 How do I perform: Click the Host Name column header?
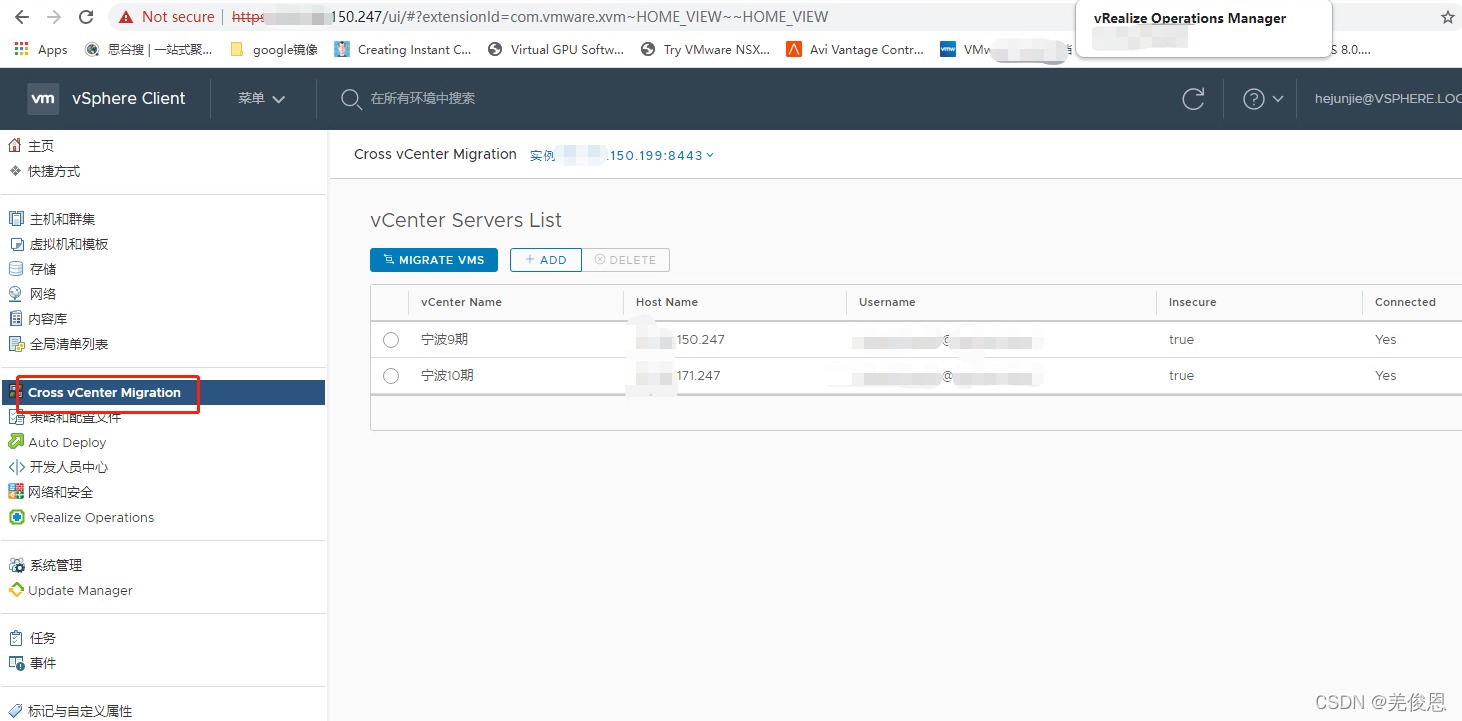coord(667,302)
